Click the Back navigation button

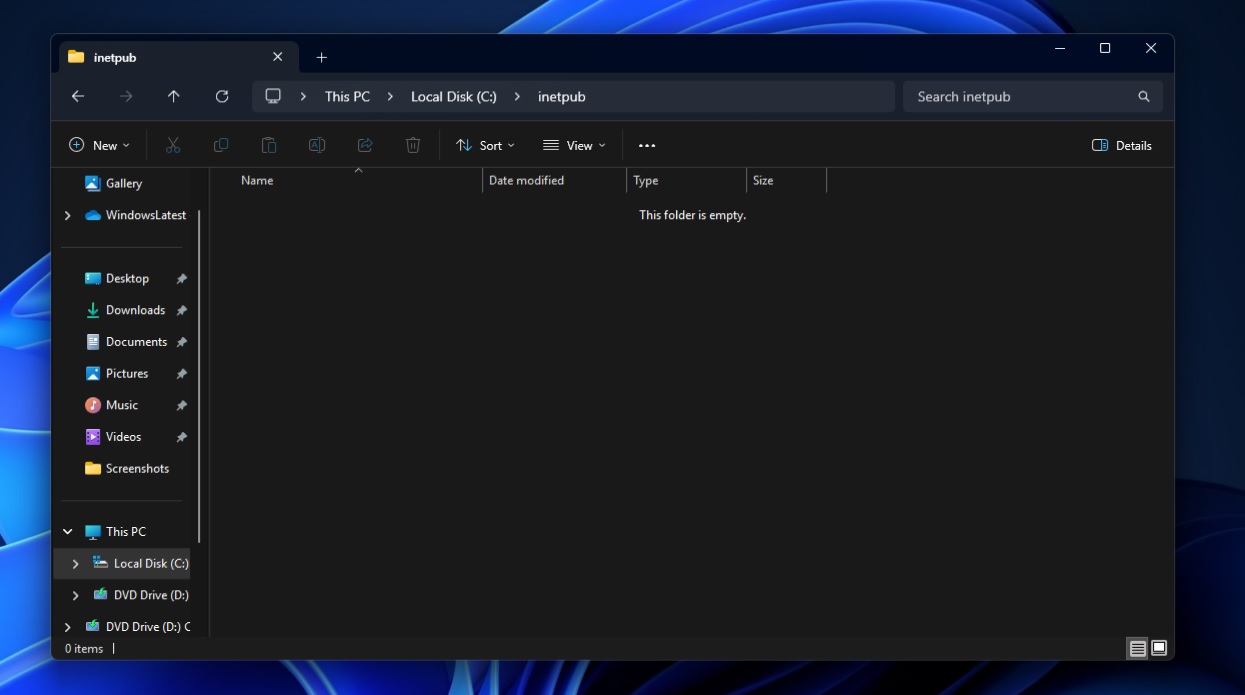tap(77, 96)
